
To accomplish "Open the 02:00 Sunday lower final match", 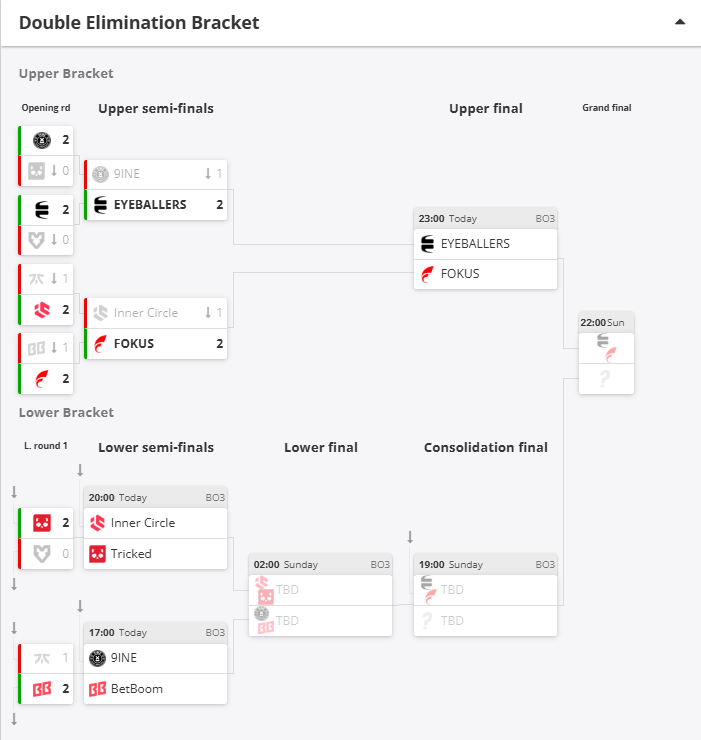I will (x=320, y=564).
